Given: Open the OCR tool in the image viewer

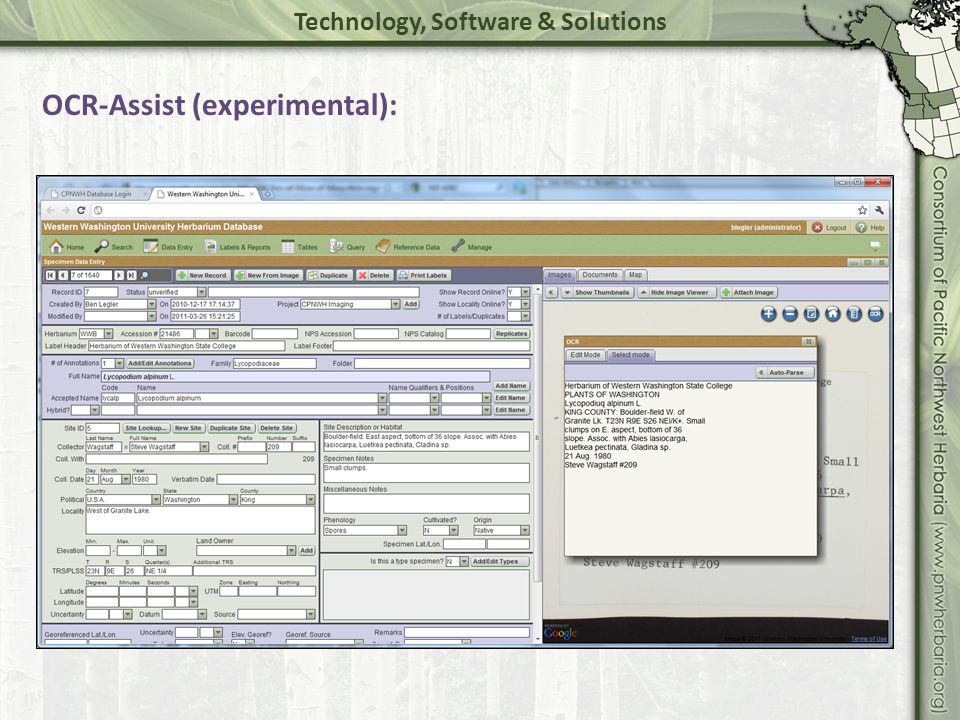Looking at the screenshot, I should coord(876,314).
